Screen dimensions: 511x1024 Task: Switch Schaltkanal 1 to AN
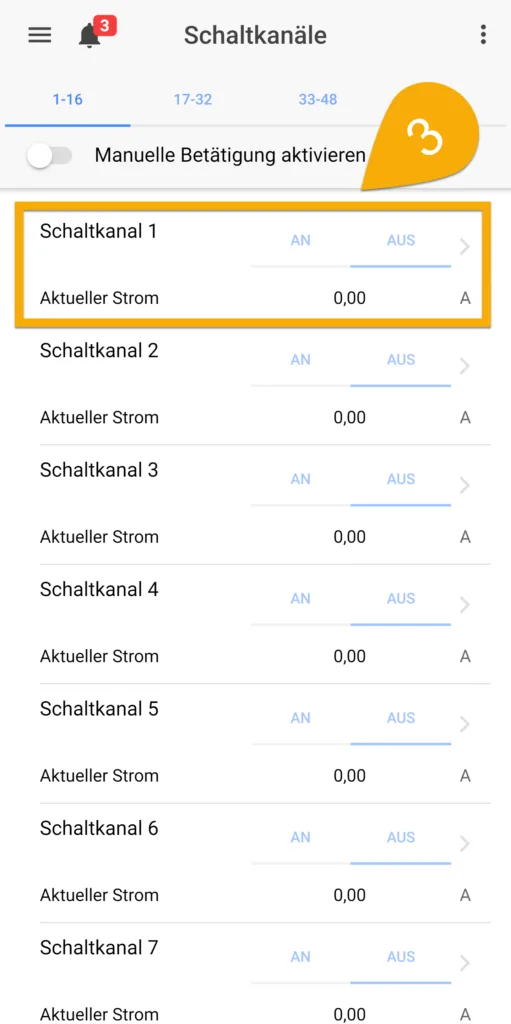301,240
